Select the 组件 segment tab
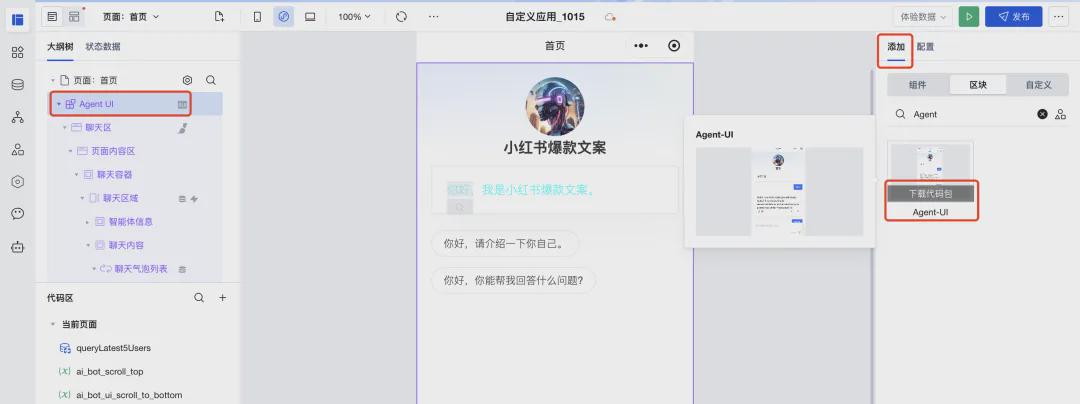1080x404 pixels. 917,85
